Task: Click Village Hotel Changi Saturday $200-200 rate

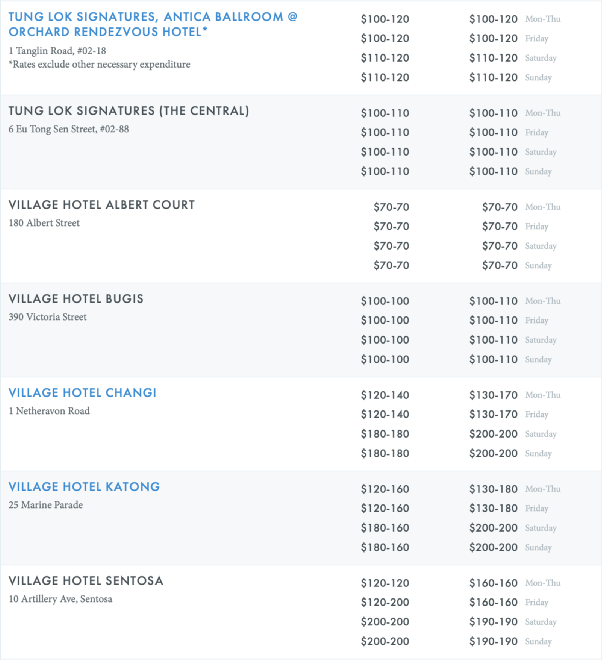Action: click(x=493, y=434)
